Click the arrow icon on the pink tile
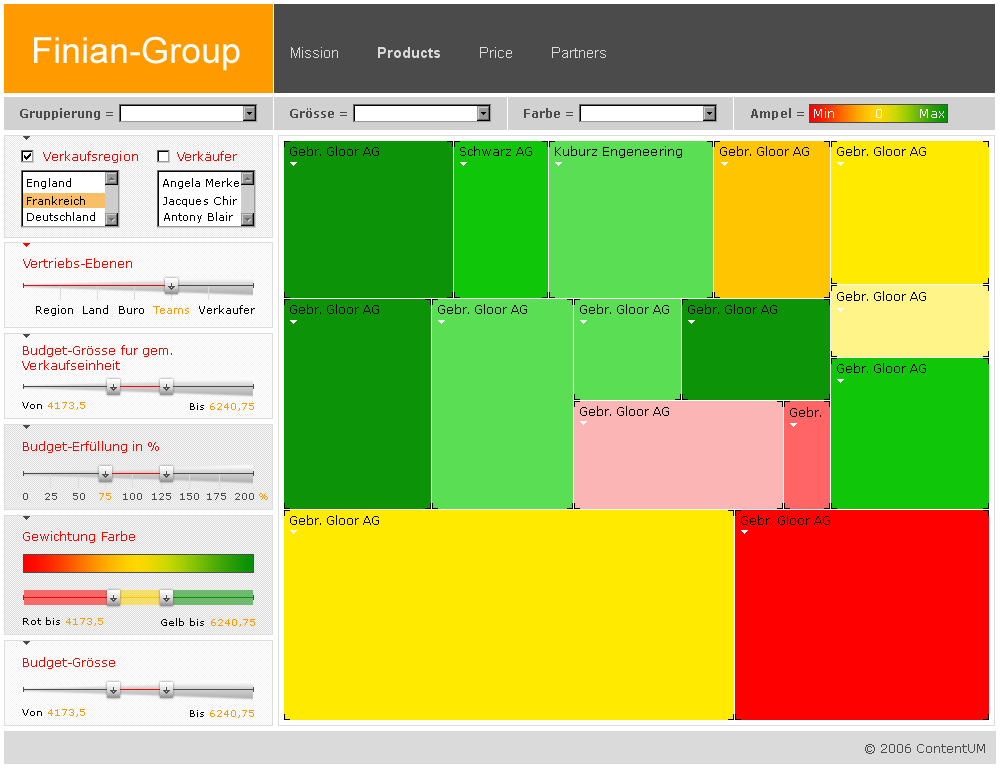Image resolution: width=1000 pixels, height=768 pixels. 583,424
